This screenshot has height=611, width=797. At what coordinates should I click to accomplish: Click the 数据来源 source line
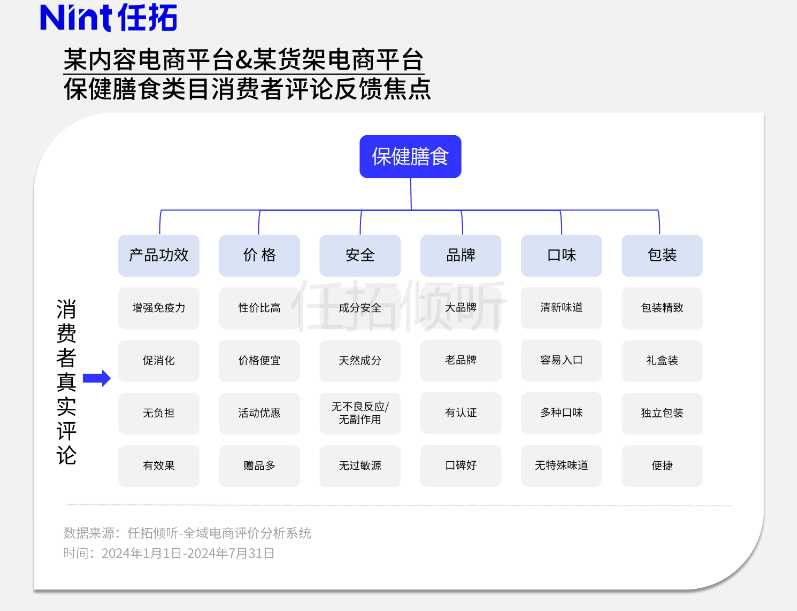tap(187, 533)
